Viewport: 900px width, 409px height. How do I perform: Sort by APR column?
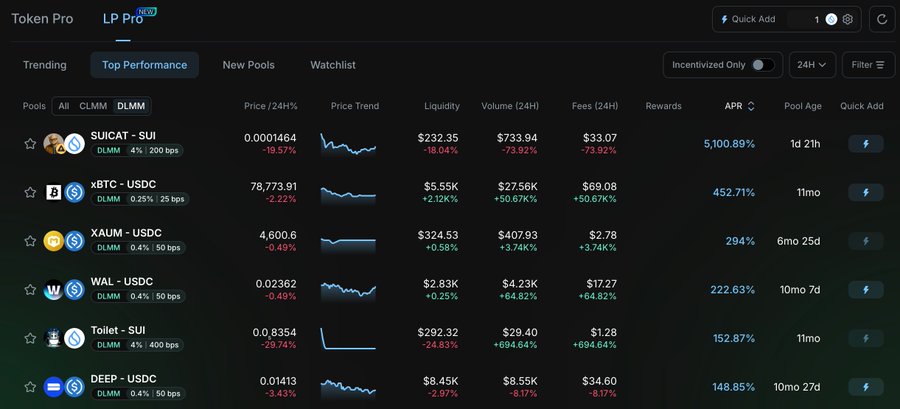tap(739, 106)
